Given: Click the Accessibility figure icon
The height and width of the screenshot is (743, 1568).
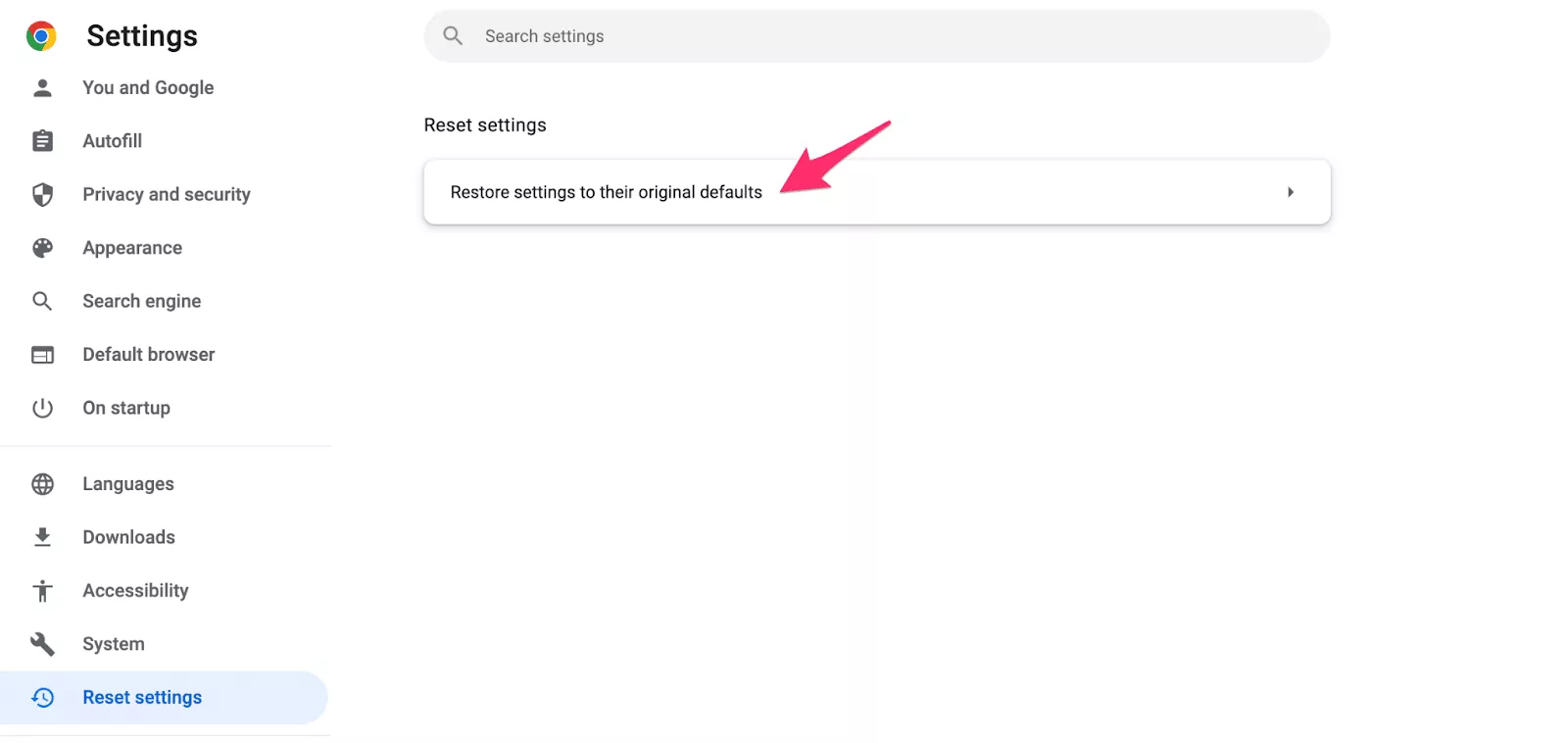Looking at the screenshot, I should point(42,591).
